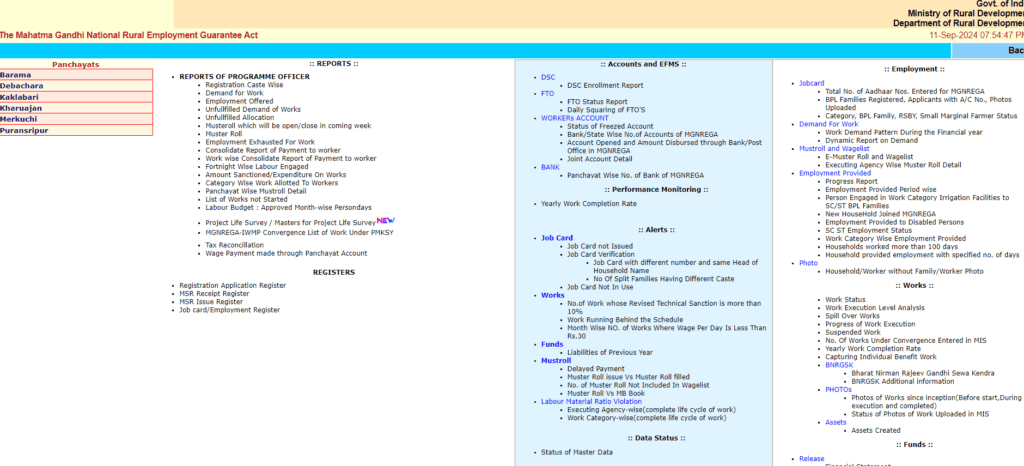Open MSR Issue Register
This screenshot has width=1024, height=466.
[x=211, y=302]
